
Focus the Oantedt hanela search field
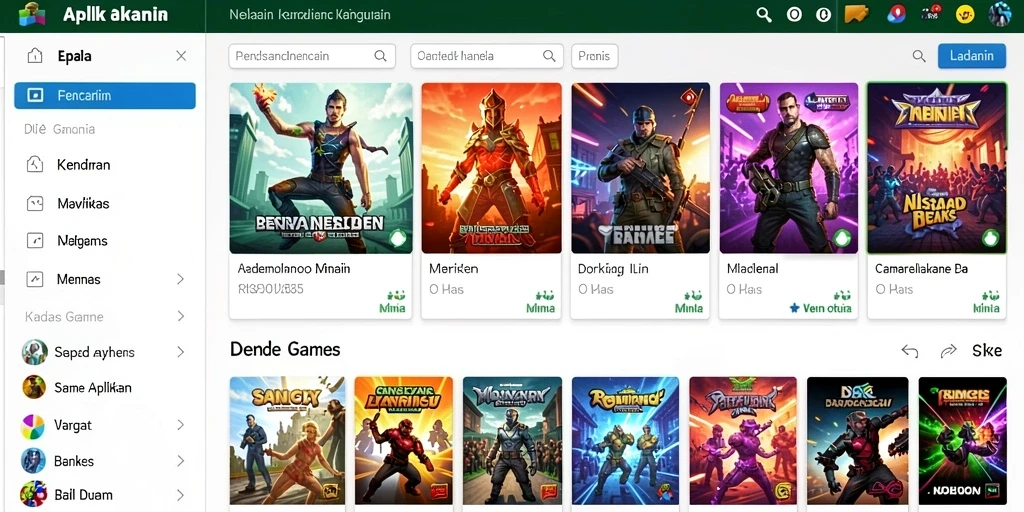[x=487, y=56]
